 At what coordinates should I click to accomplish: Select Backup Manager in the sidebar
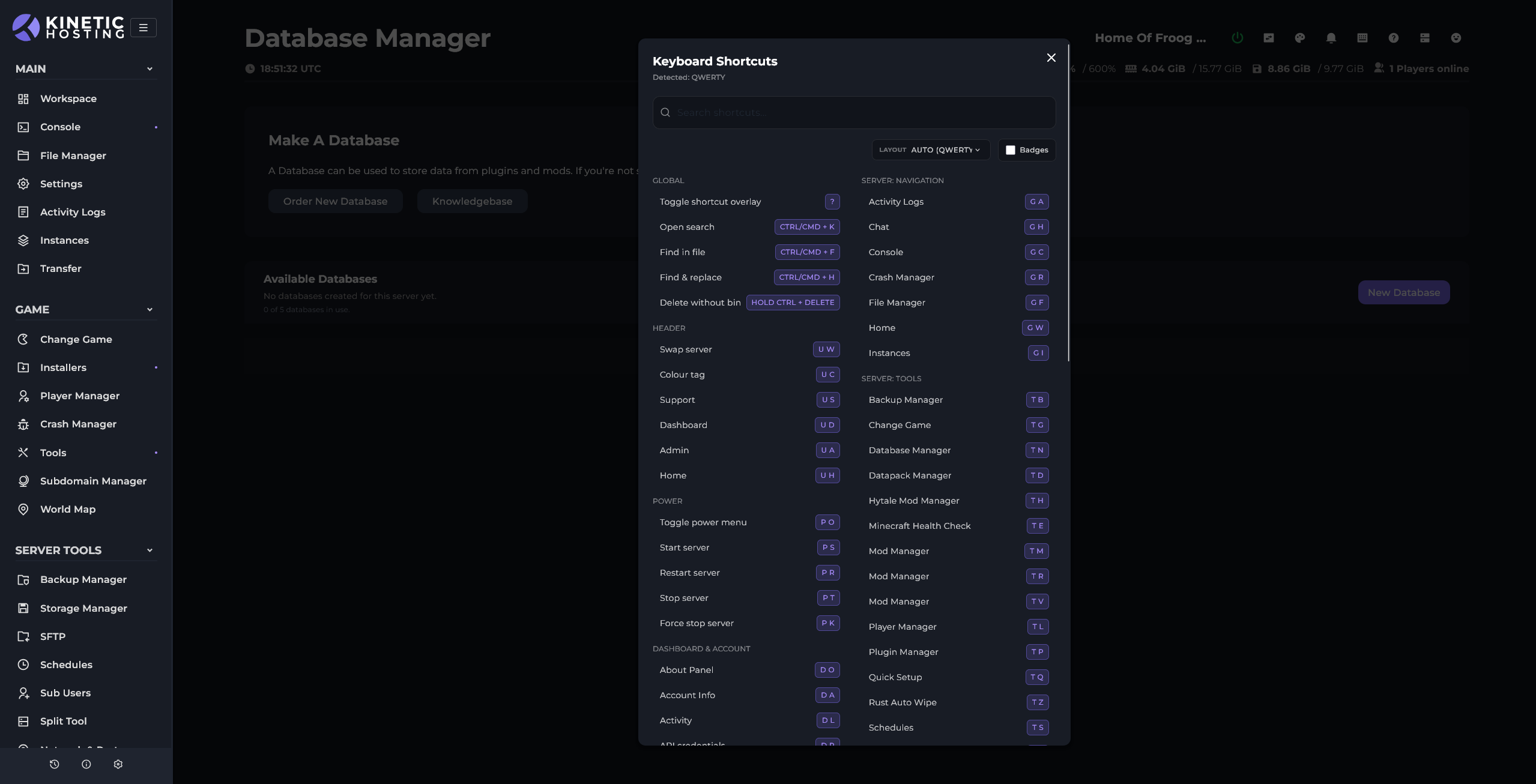83,579
